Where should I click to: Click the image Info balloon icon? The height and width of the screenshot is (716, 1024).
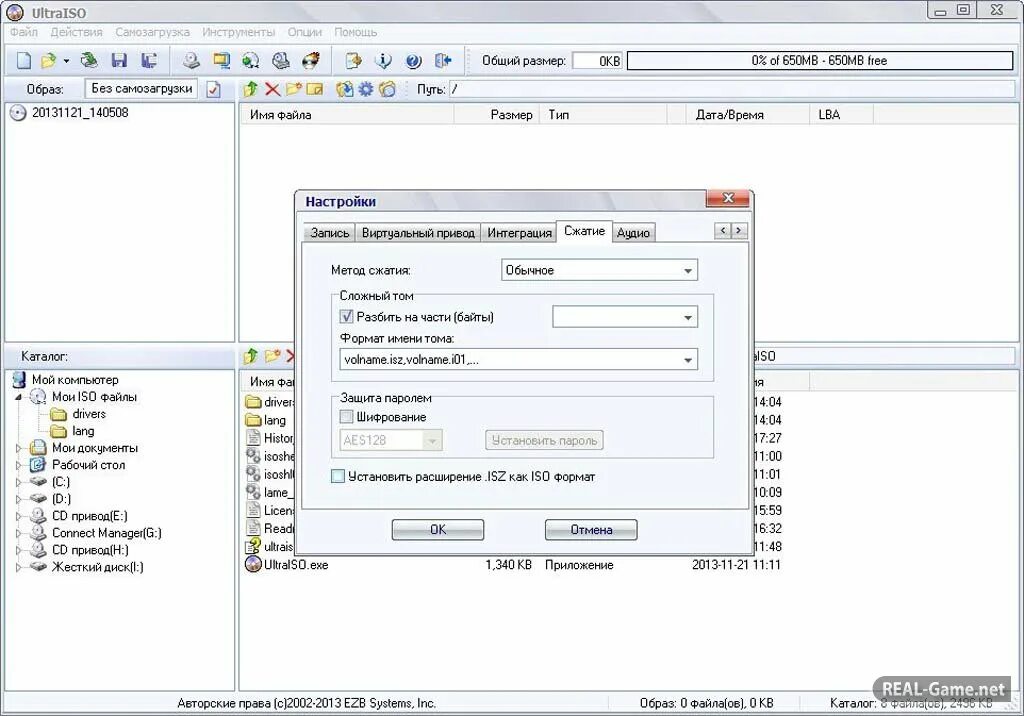(x=383, y=61)
